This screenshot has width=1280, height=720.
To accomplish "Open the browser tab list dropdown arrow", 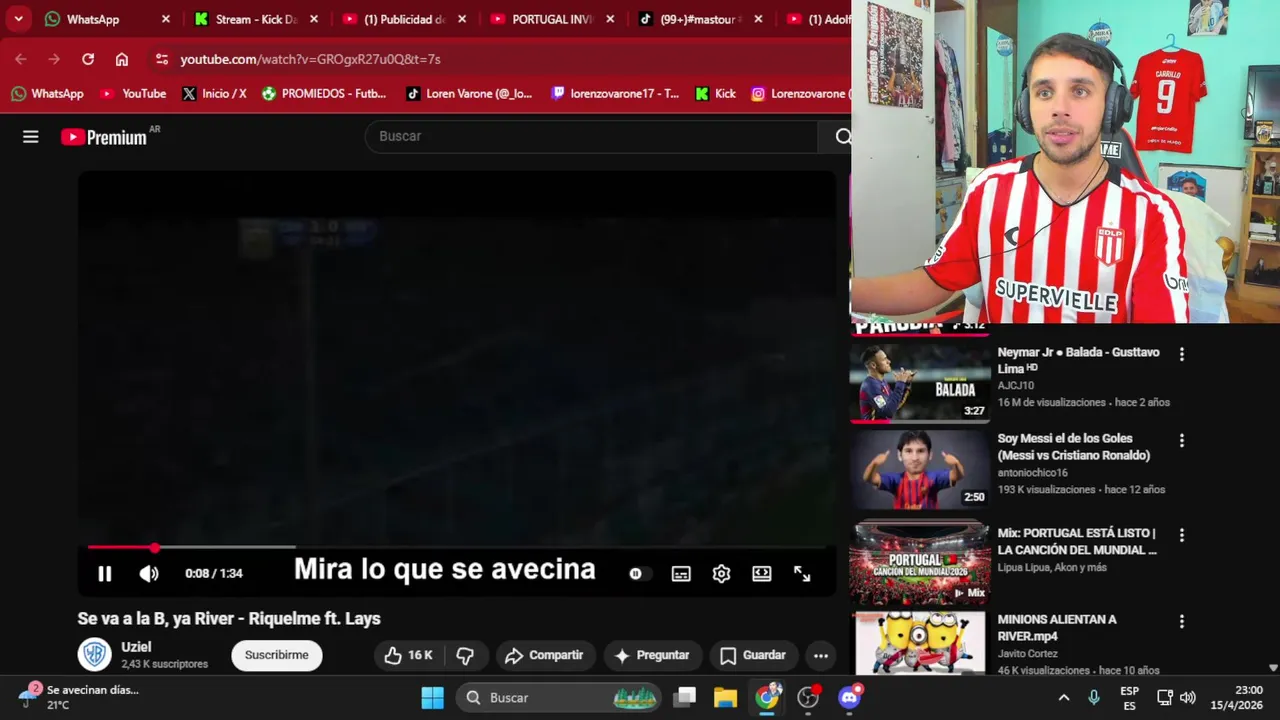I will [x=18, y=19].
